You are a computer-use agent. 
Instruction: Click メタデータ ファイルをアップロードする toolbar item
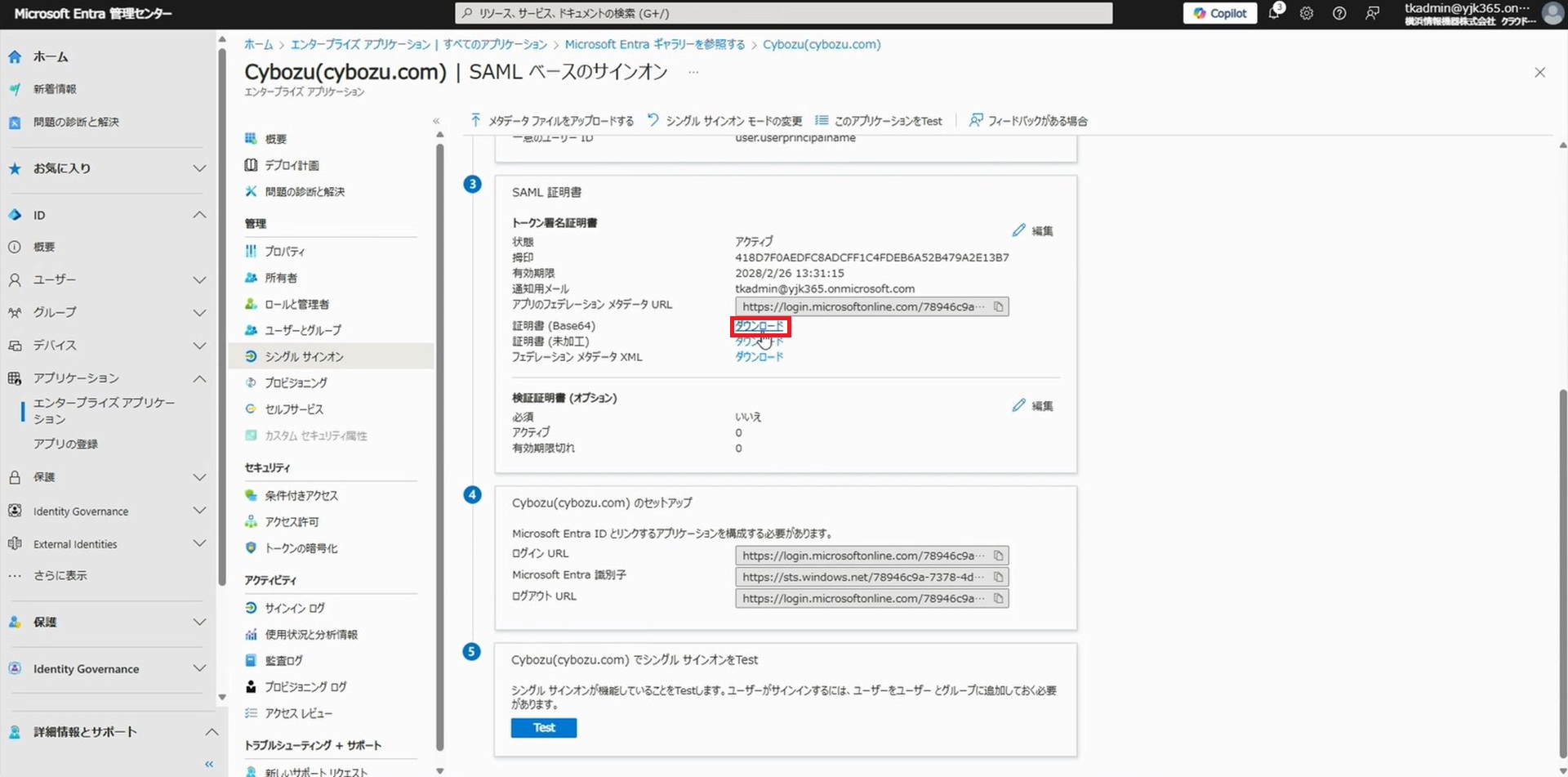552,121
